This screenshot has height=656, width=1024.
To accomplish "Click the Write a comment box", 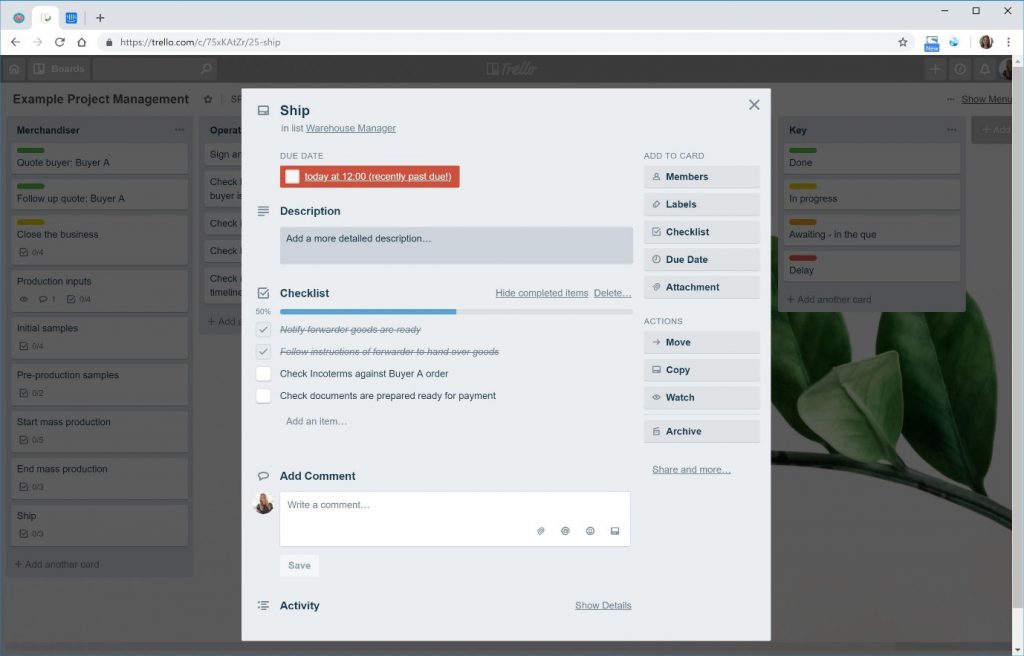I will click(x=455, y=518).
